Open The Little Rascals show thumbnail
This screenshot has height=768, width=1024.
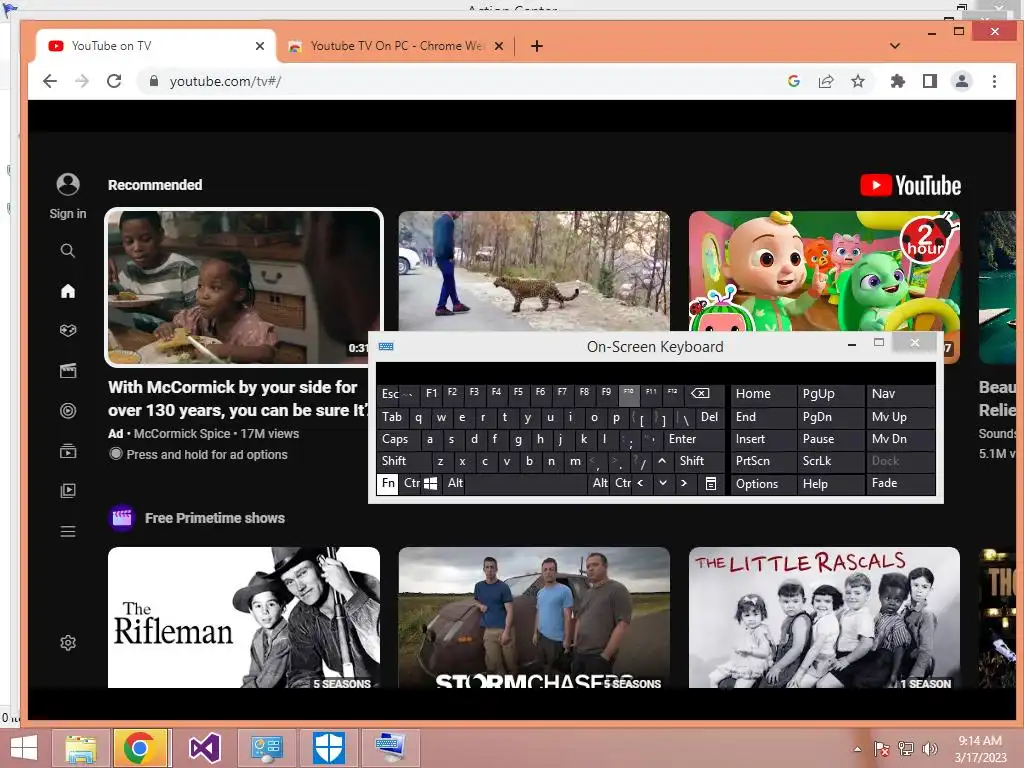click(824, 617)
